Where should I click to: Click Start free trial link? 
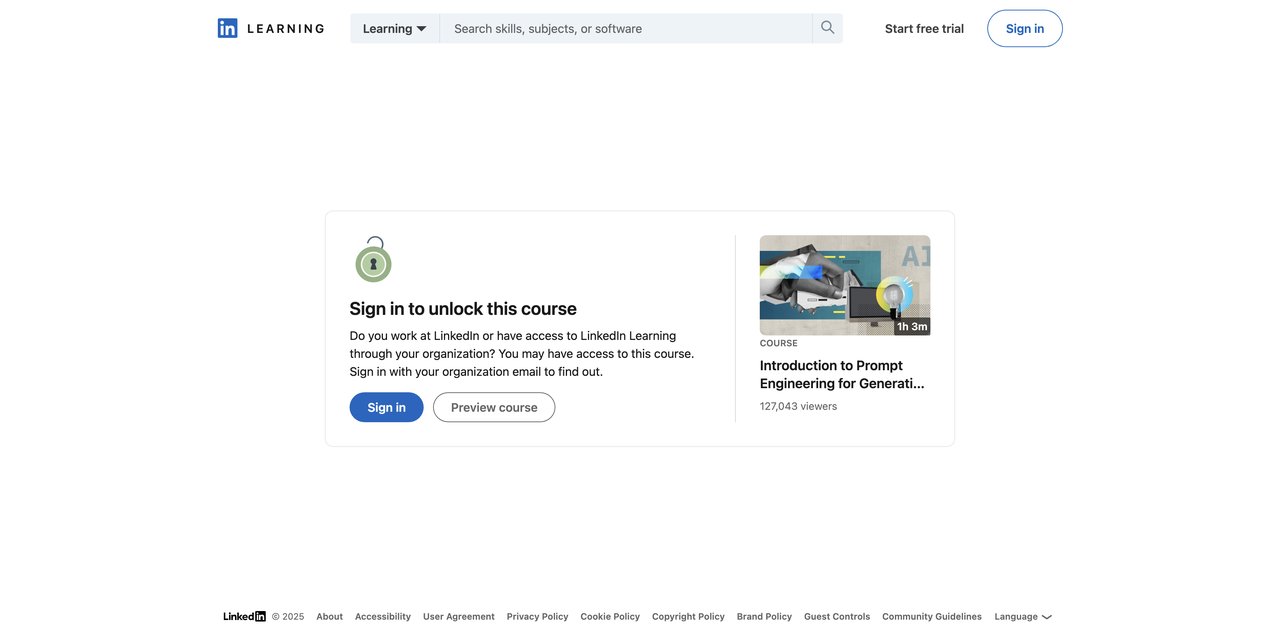pos(924,28)
